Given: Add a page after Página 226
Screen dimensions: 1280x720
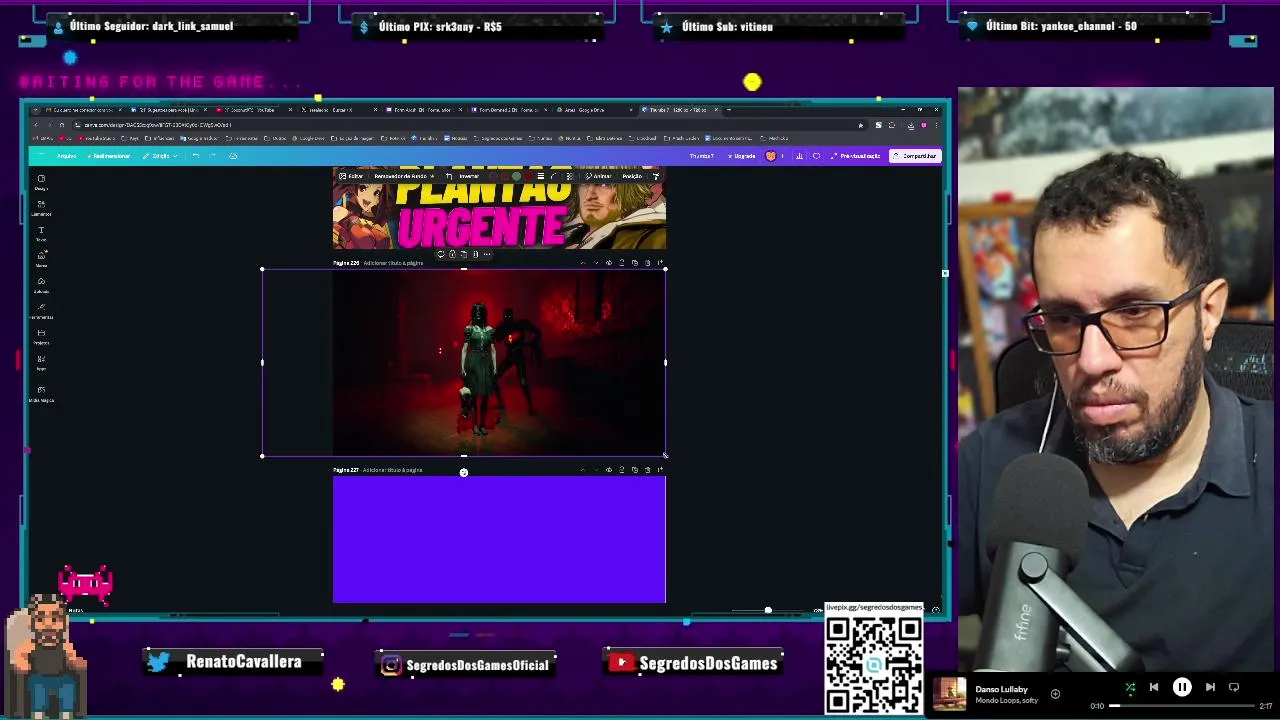Looking at the screenshot, I should [660, 262].
